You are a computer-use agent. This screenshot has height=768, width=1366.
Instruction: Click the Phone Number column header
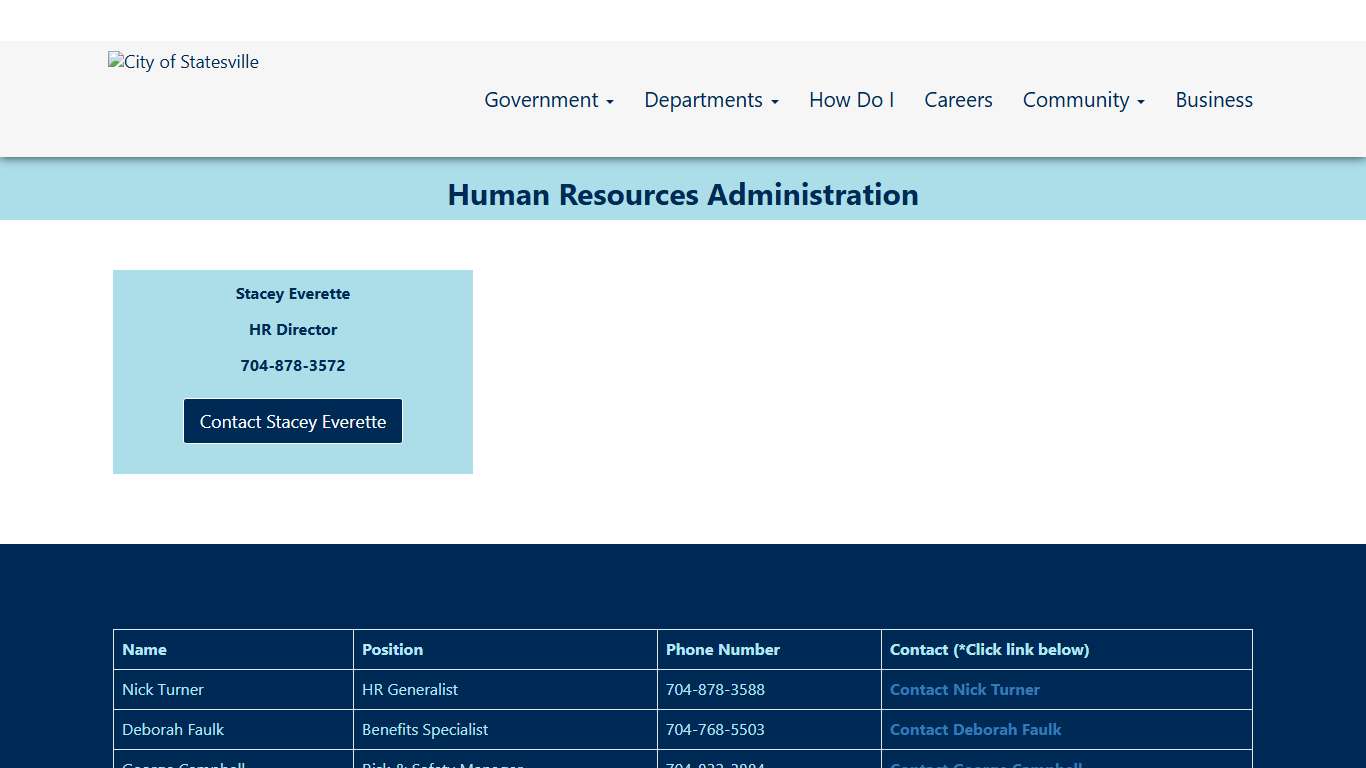[722, 649]
